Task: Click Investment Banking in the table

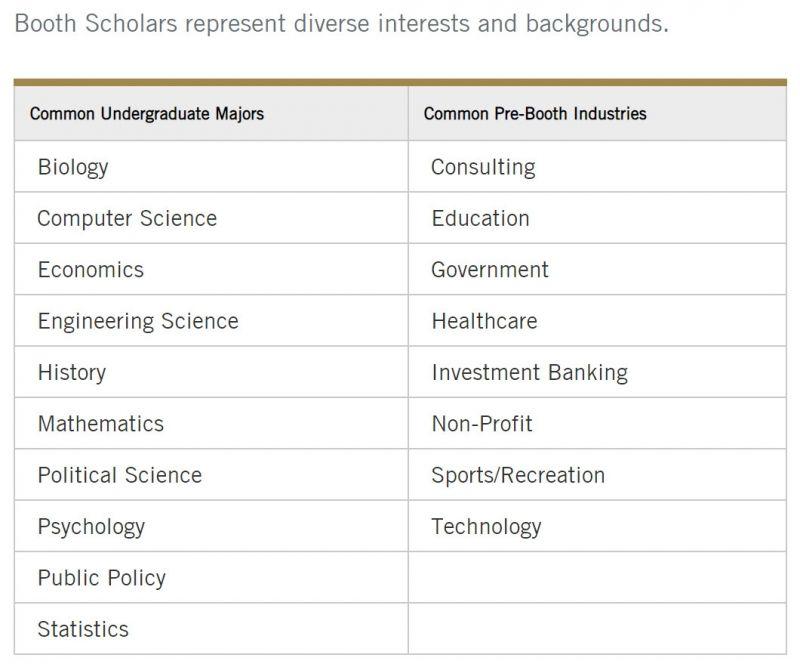Action: [x=529, y=373]
